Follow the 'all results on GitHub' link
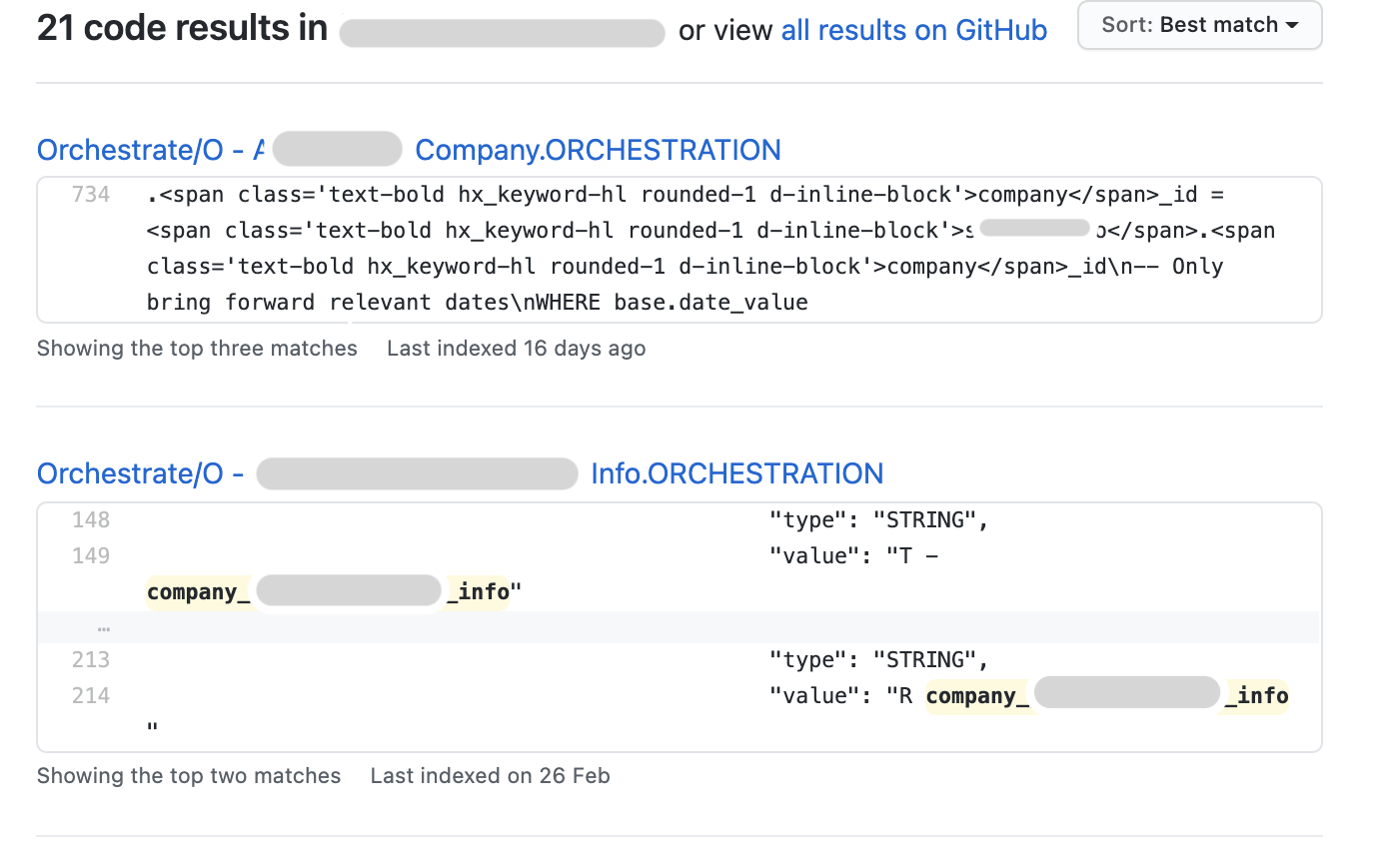 click(x=913, y=30)
